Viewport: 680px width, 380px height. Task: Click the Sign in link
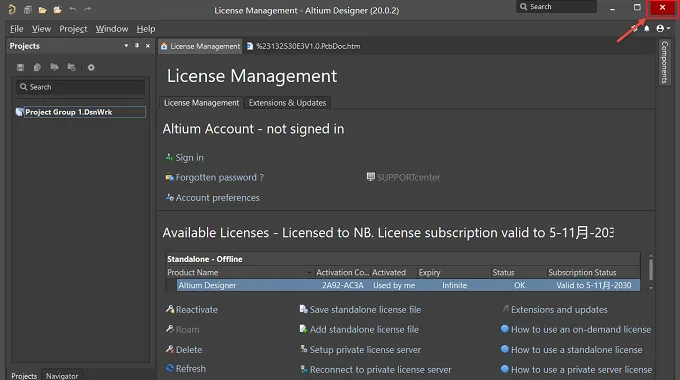190,157
